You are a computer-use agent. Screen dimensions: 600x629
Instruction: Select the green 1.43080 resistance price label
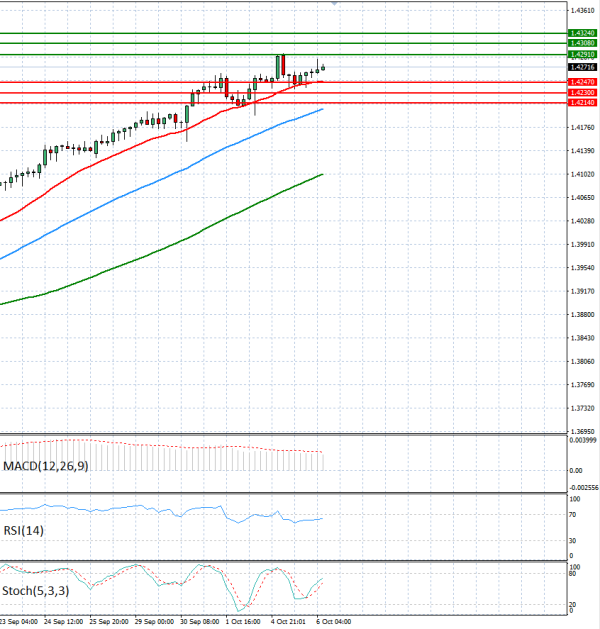click(582, 43)
